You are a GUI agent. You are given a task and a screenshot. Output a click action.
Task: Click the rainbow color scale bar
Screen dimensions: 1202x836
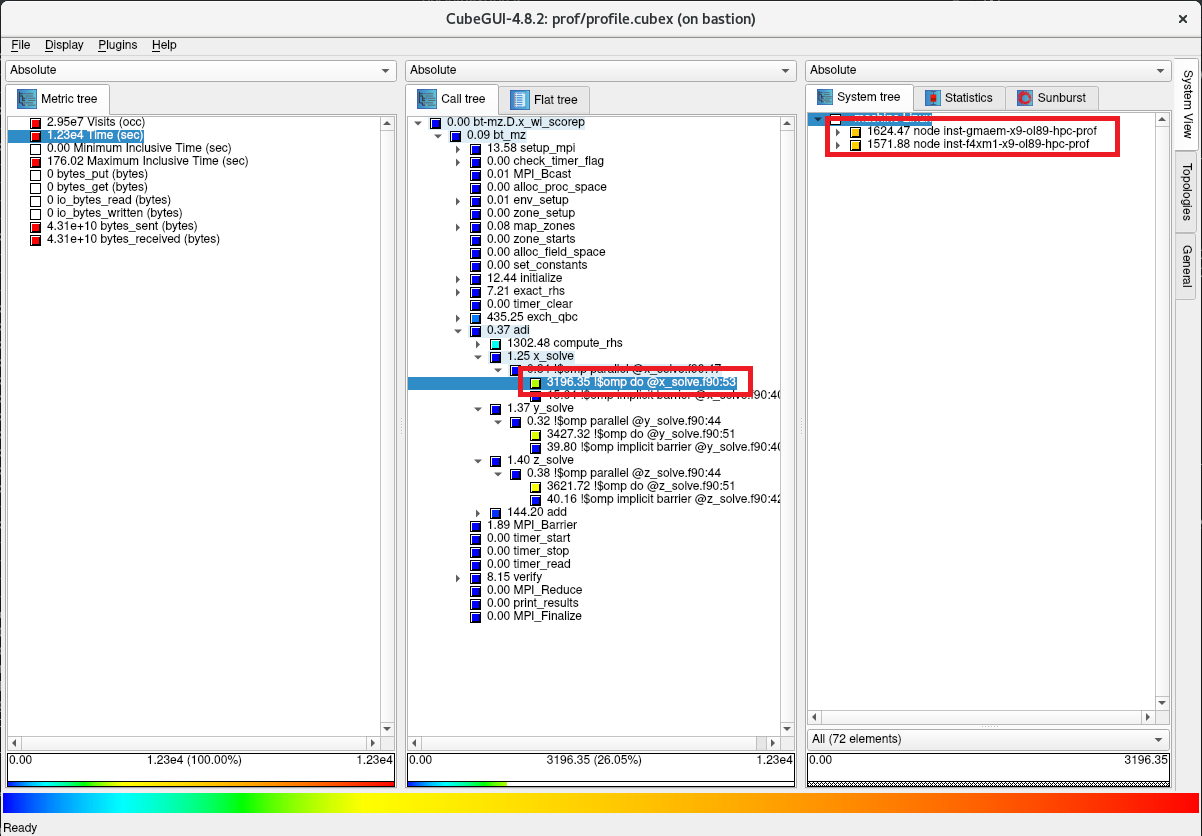click(600, 803)
